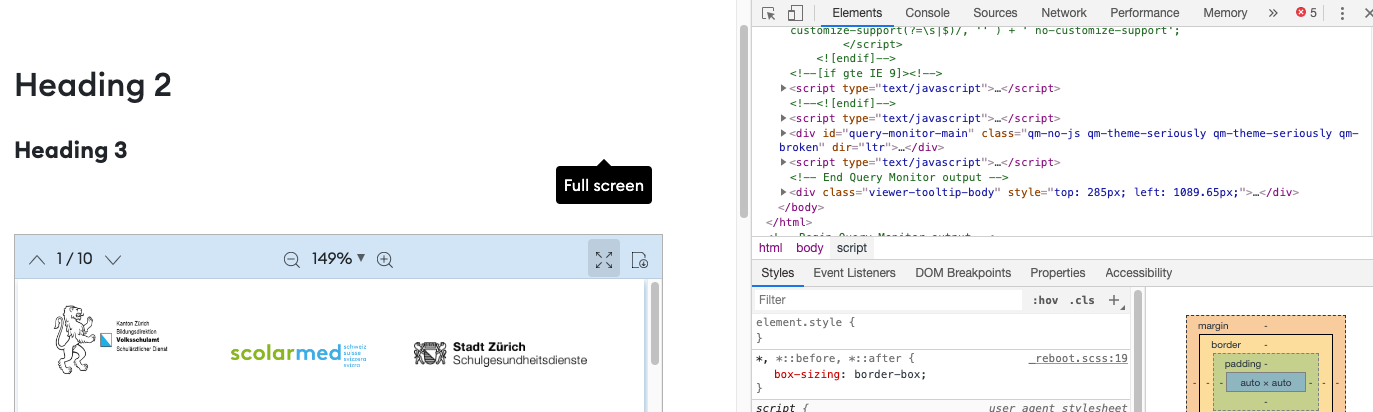Click the scolarmed logo in document

pos(300,354)
